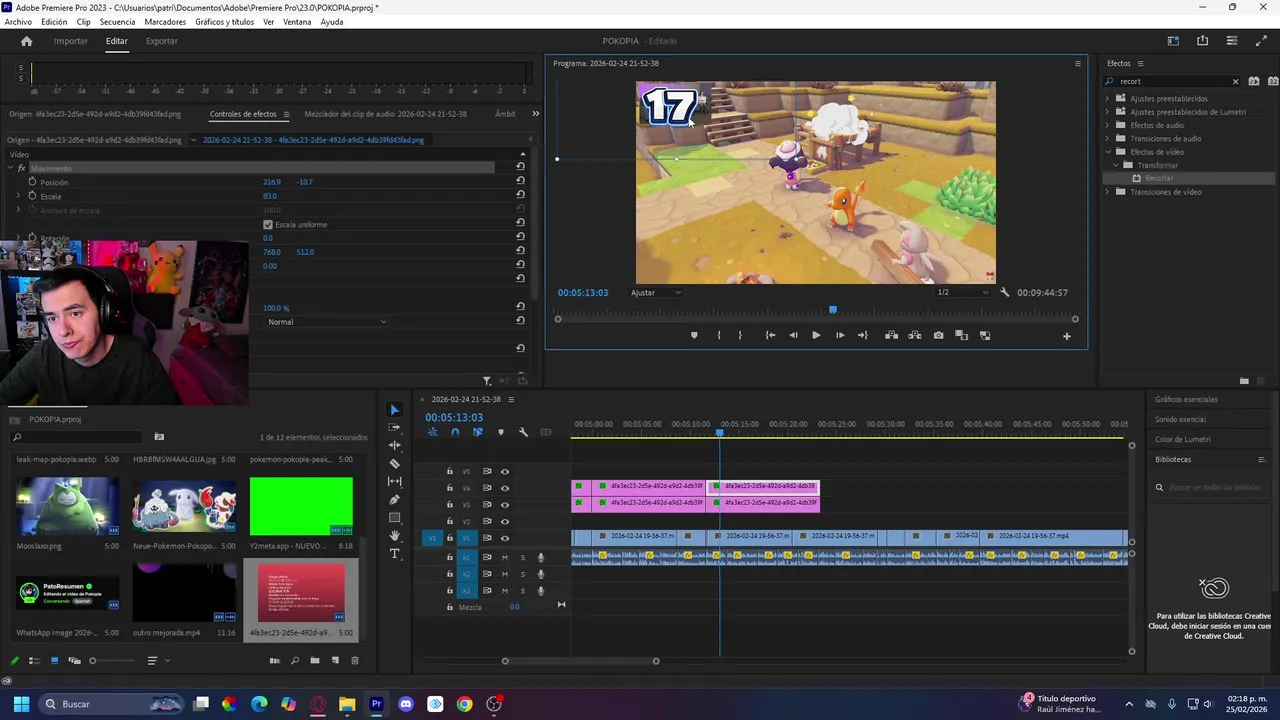This screenshot has height=720, width=1280.
Task: Expand the Transiciones de vídeo folder
Action: tap(1107, 192)
